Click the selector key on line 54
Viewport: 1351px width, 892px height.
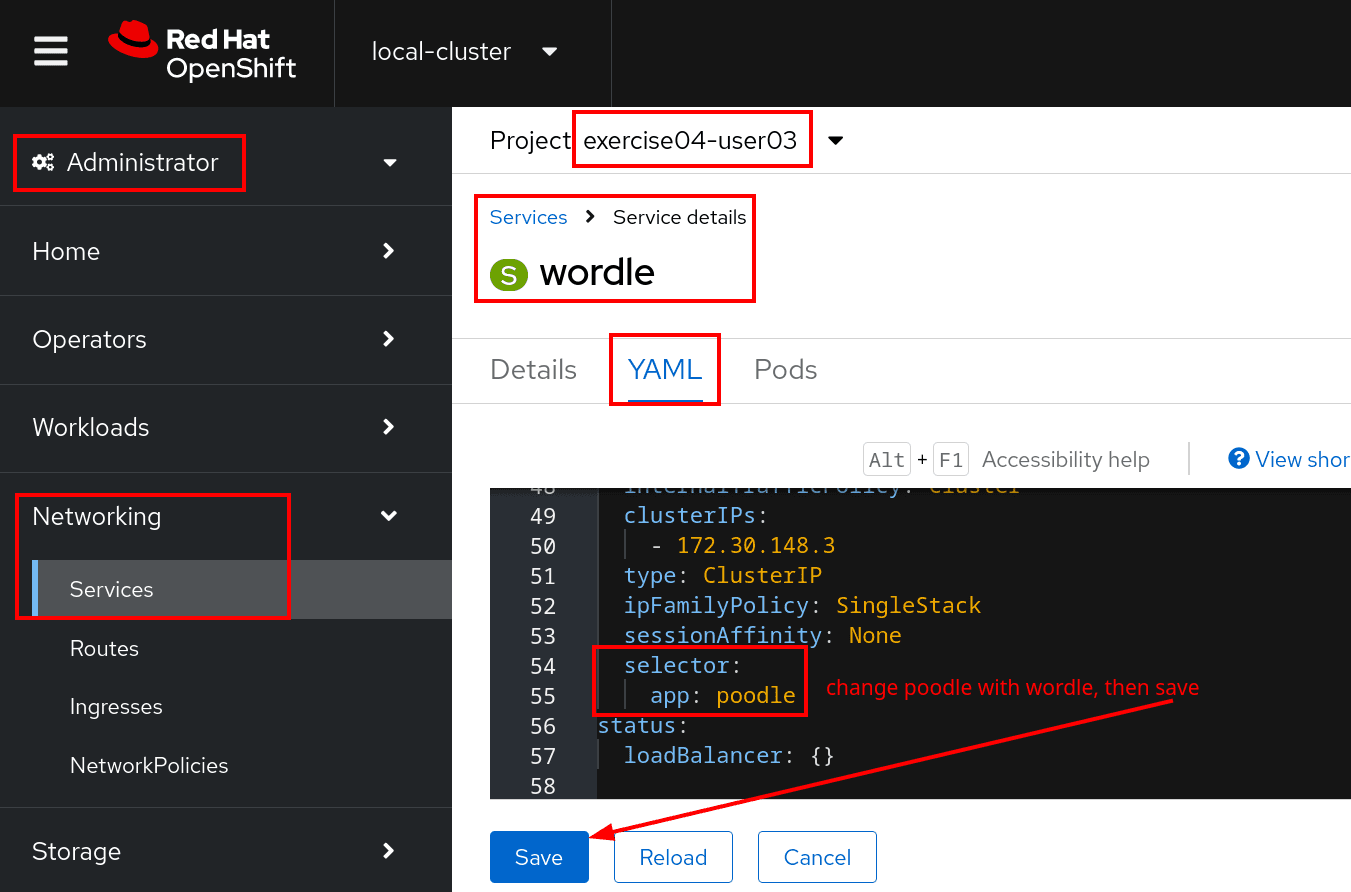[677, 665]
